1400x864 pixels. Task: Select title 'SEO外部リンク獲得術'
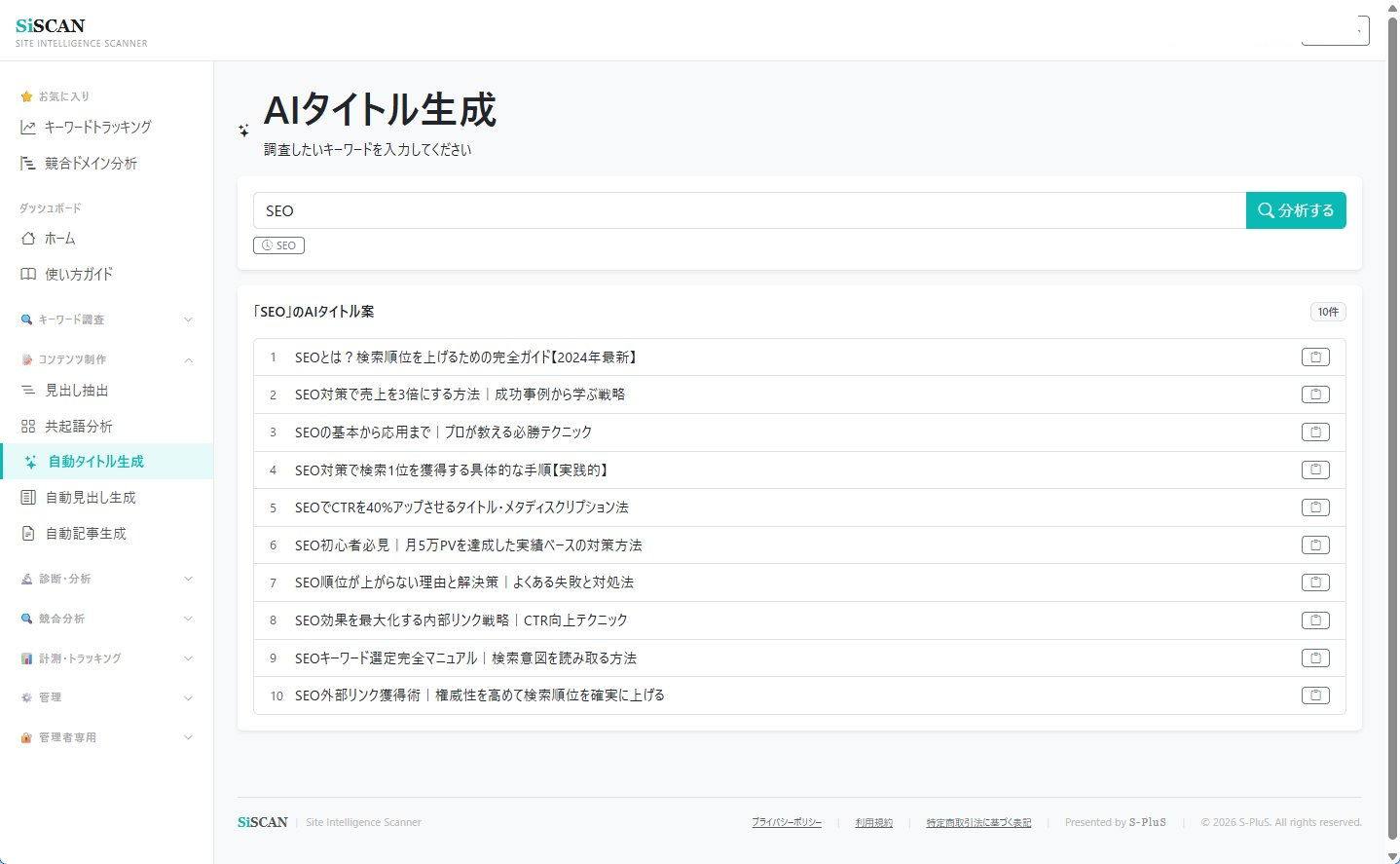pyautogui.click(x=480, y=695)
